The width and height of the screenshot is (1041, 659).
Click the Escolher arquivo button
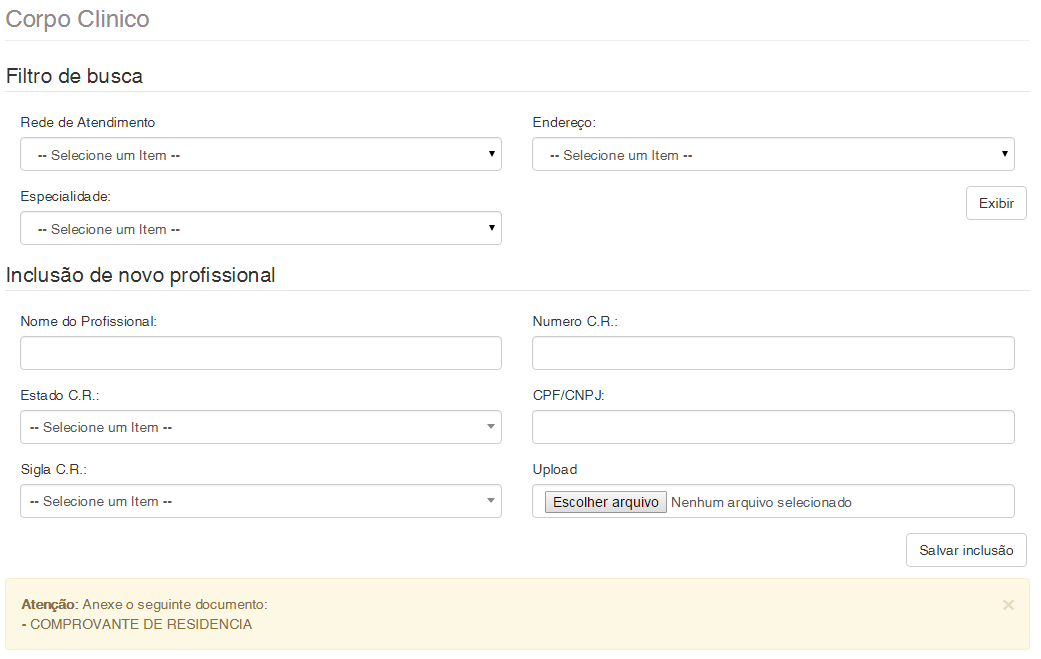coord(606,502)
